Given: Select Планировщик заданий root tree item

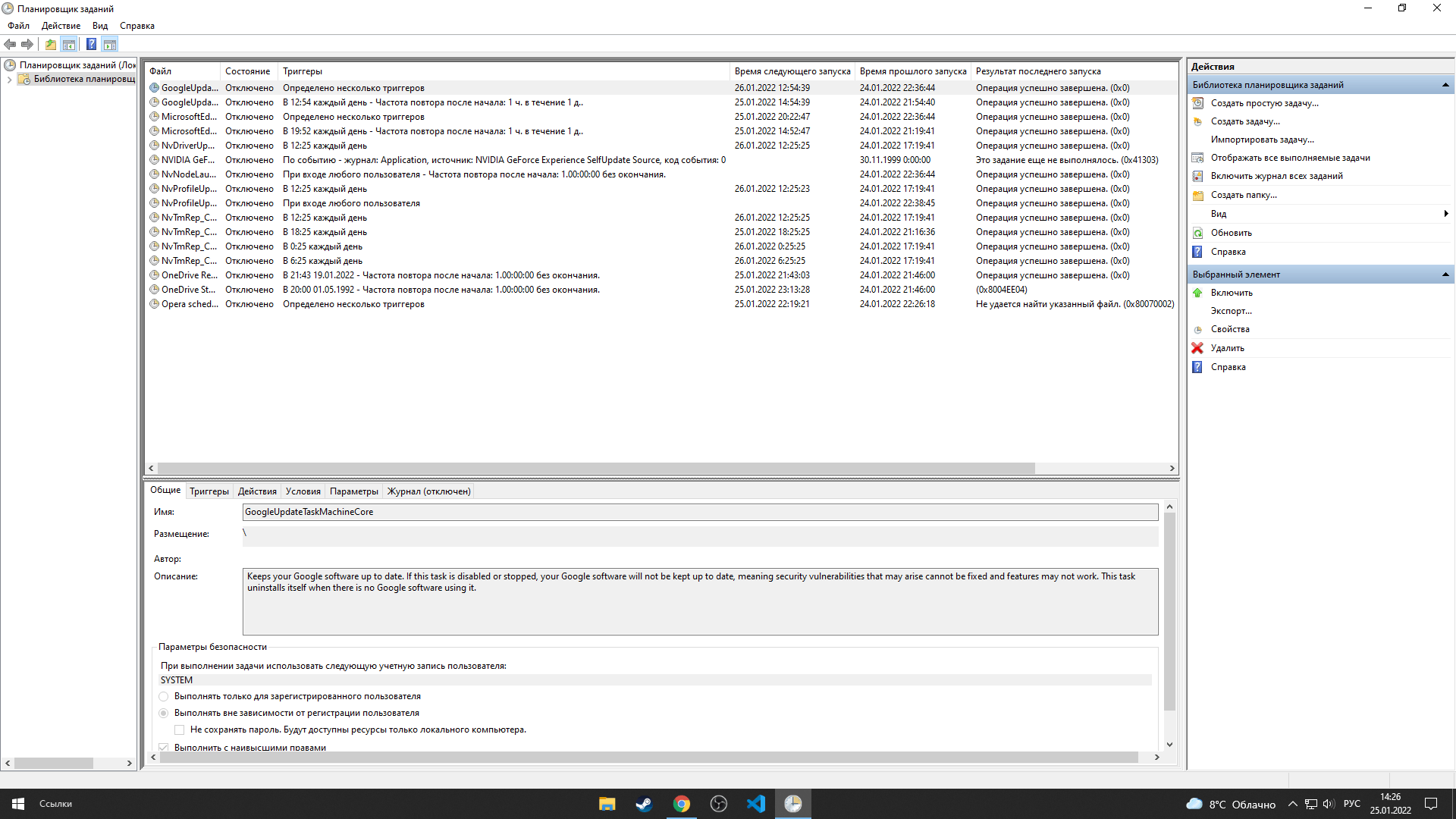Looking at the screenshot, I should pos(70,65).
